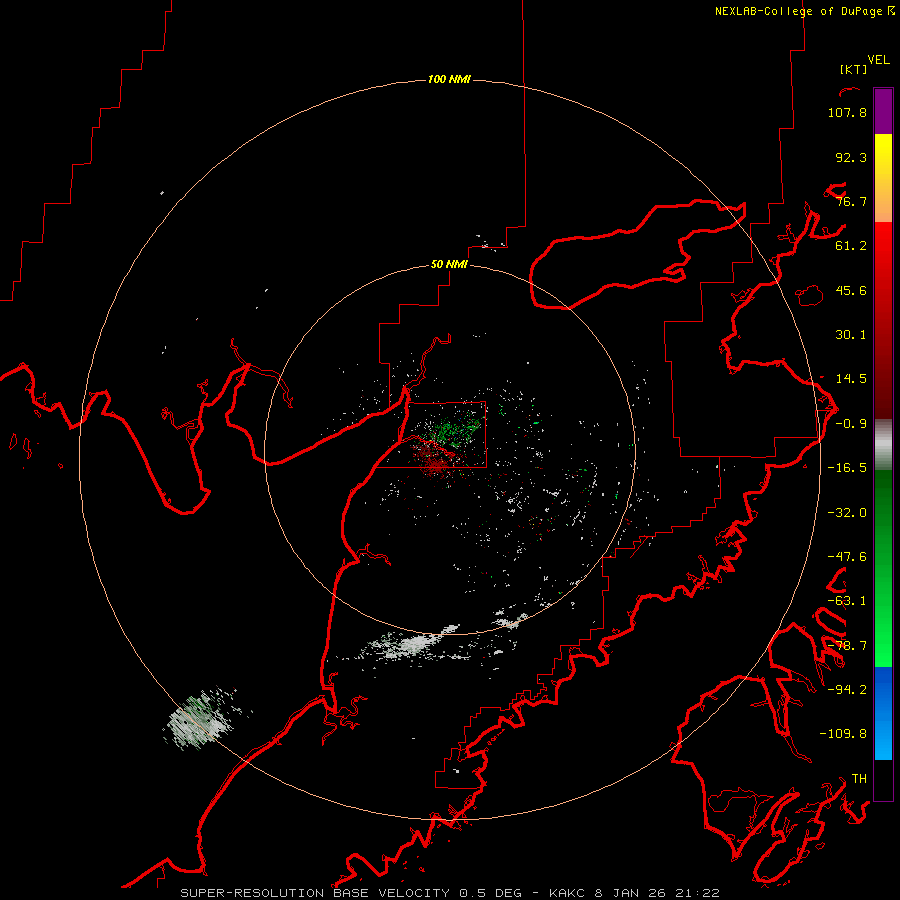Screen dimensions: 900x900
Task: Click the -16.5 legend value
Action: (847, 468)
